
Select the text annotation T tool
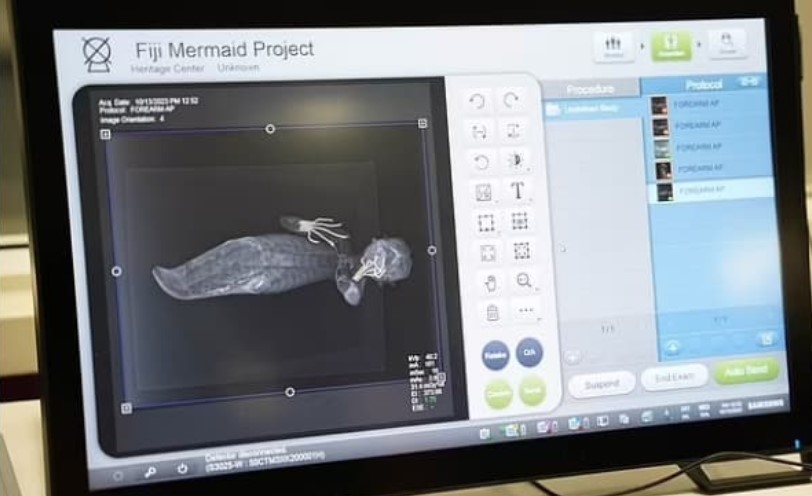[x=517, y=191]
